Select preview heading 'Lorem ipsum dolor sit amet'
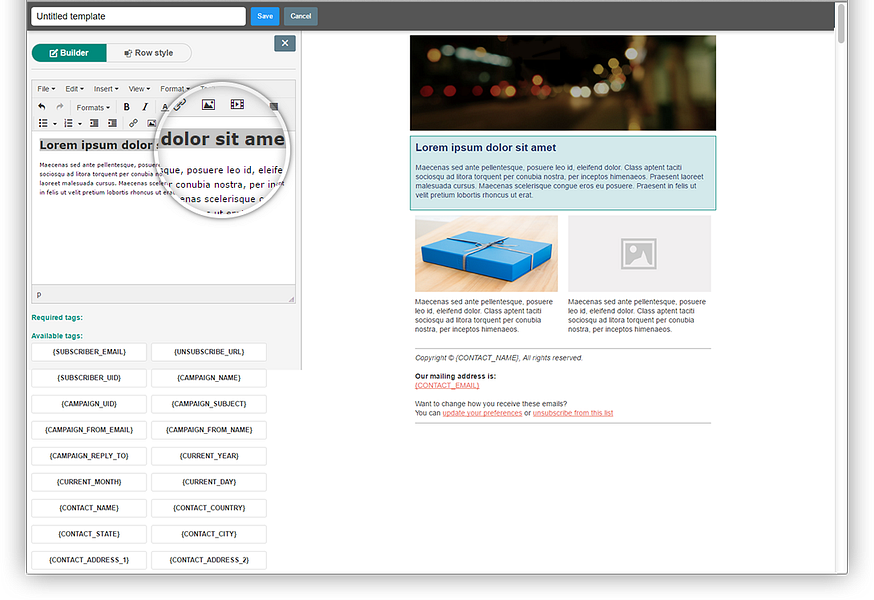 pyautogui.click(x=485, y=148)
